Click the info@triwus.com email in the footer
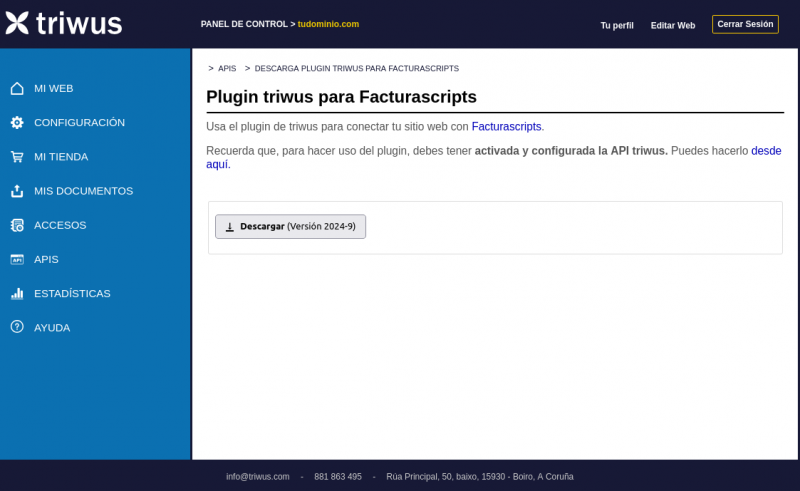 258,477
